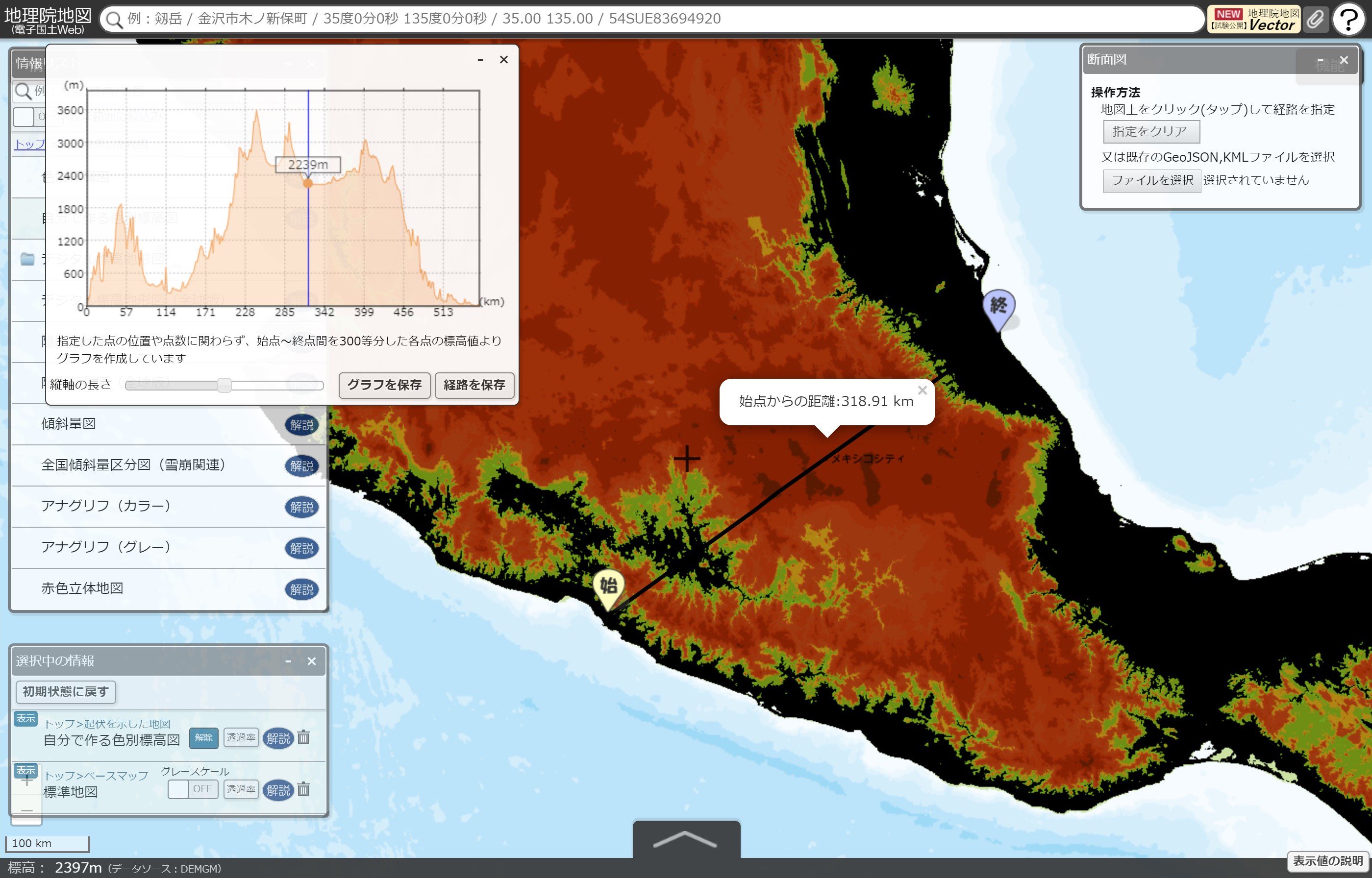Screen dimensions: 1372x878
Task: Close the 選択中の情報 panel
Action: [311, 661]
